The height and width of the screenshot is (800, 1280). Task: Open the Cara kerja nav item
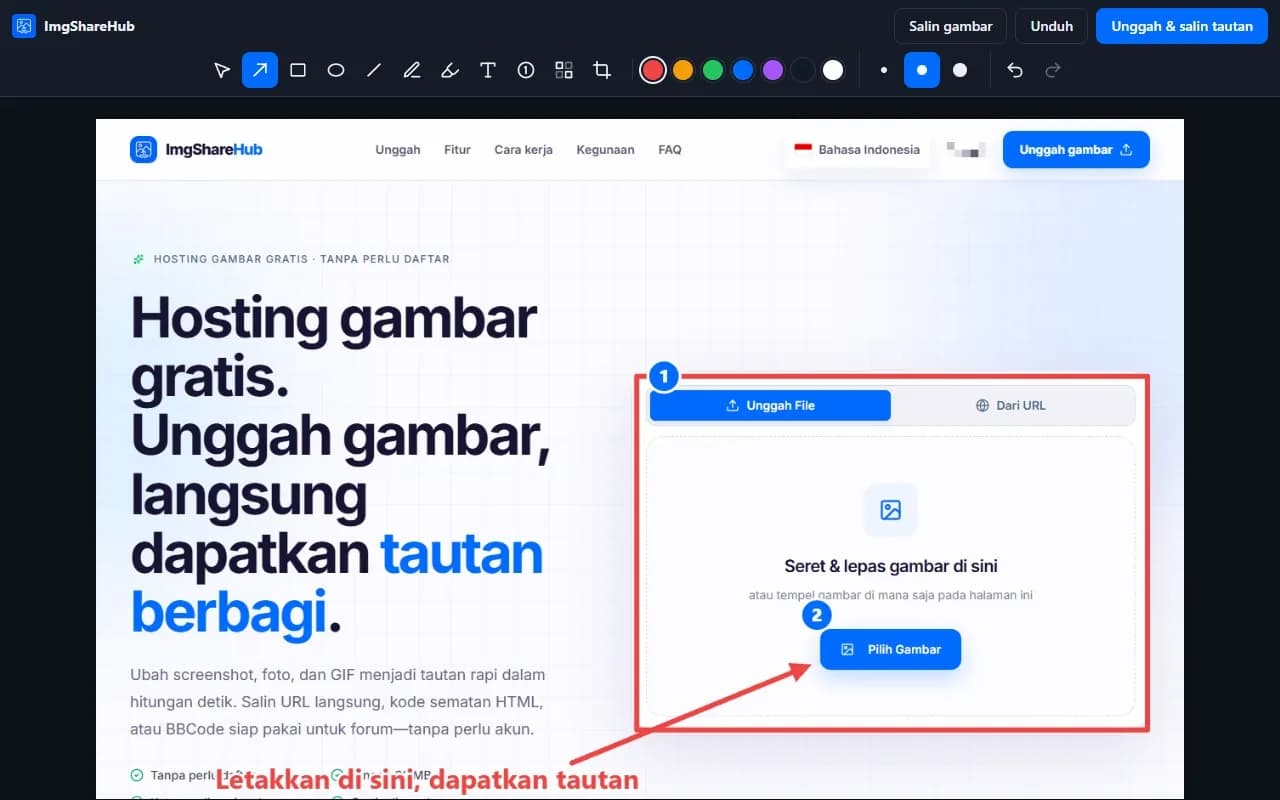(523, 150)
